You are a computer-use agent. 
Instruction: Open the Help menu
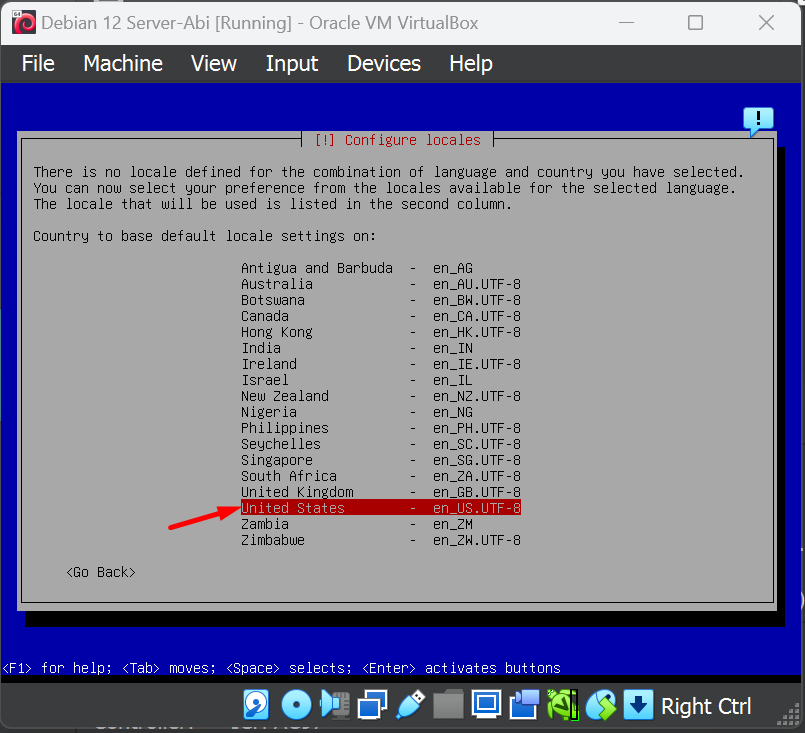coord(471,64)
